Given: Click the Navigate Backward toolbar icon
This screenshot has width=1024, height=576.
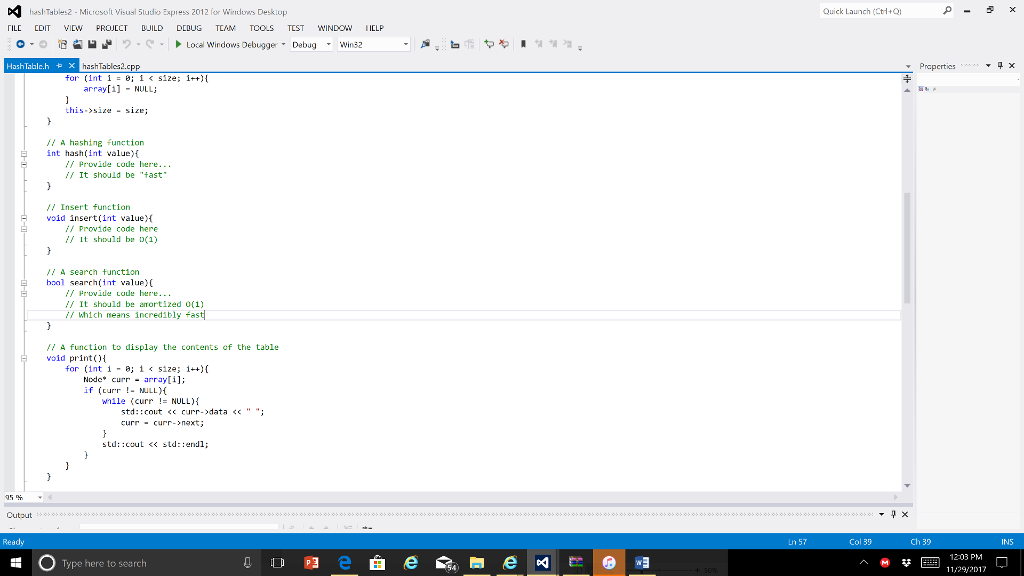Looking at the screenshot, I should 21,44.
